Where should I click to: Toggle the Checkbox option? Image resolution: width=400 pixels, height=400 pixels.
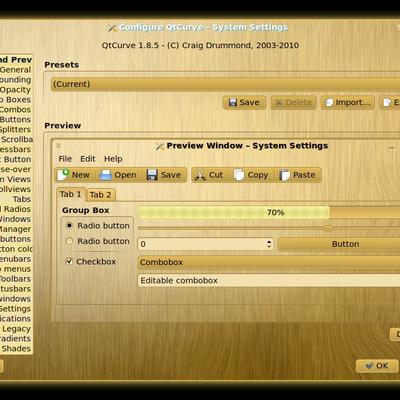click(69, 261)
